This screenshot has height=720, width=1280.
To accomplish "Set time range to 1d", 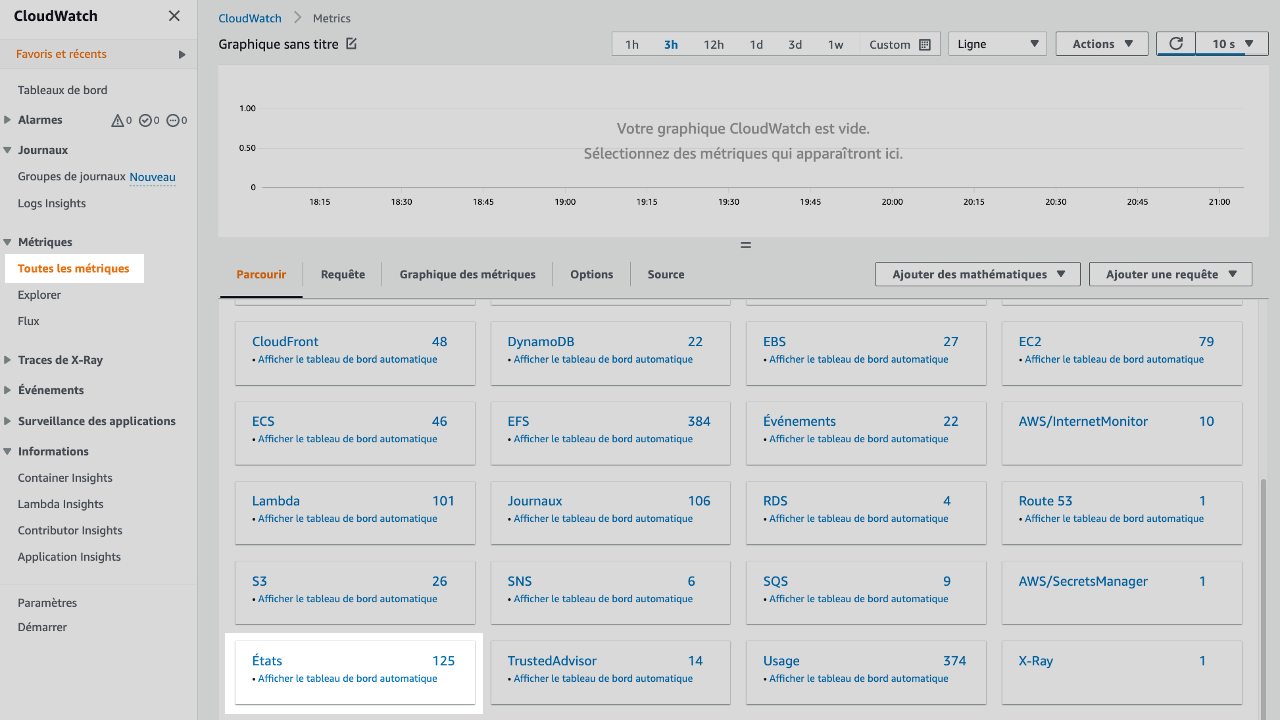I will 757,44.
